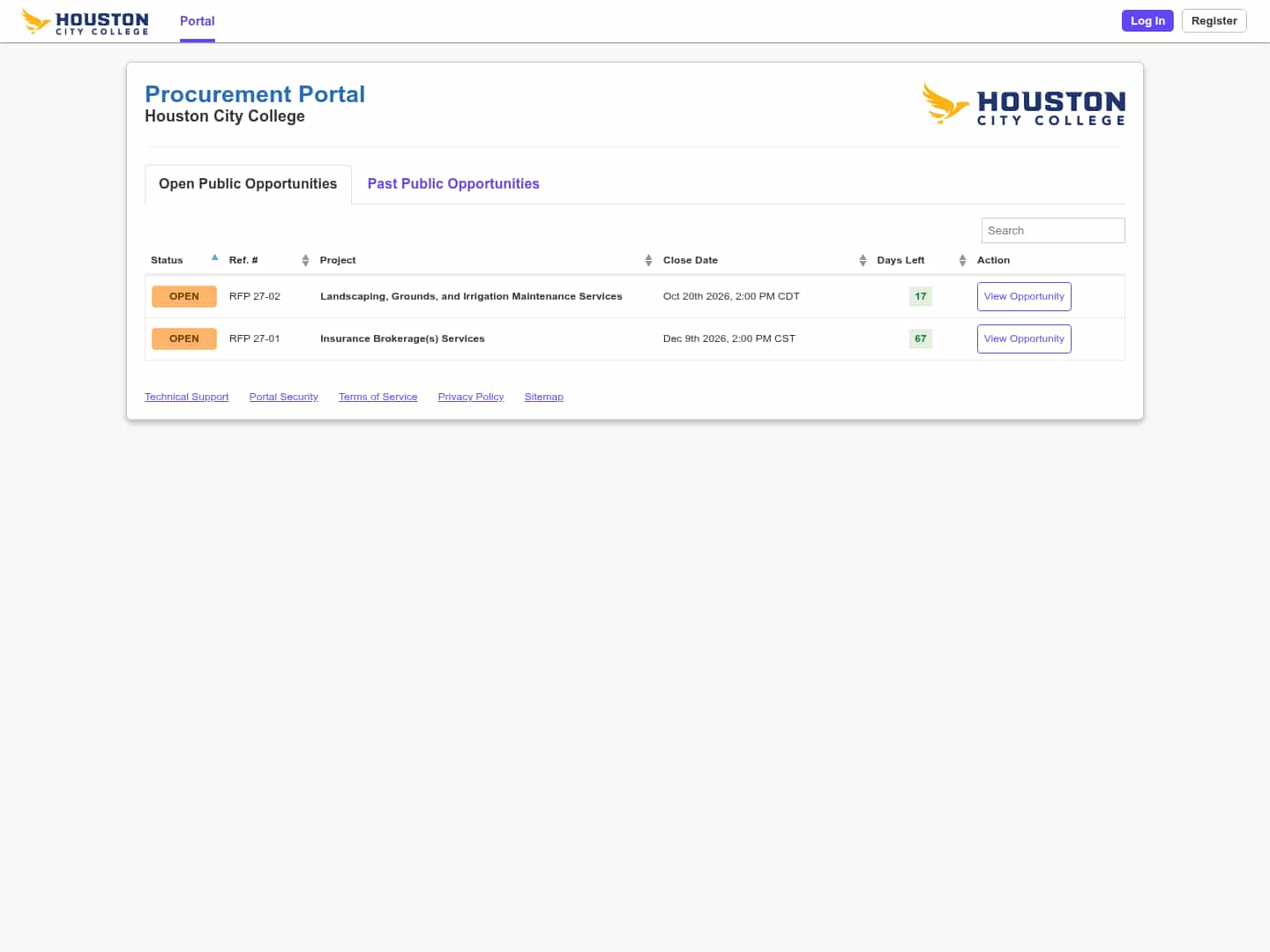Sort by Days Left column arrows
Image resolution: width=1270 pixels, height=952 pixels.
pyautogui.click(x=962, y=260)
